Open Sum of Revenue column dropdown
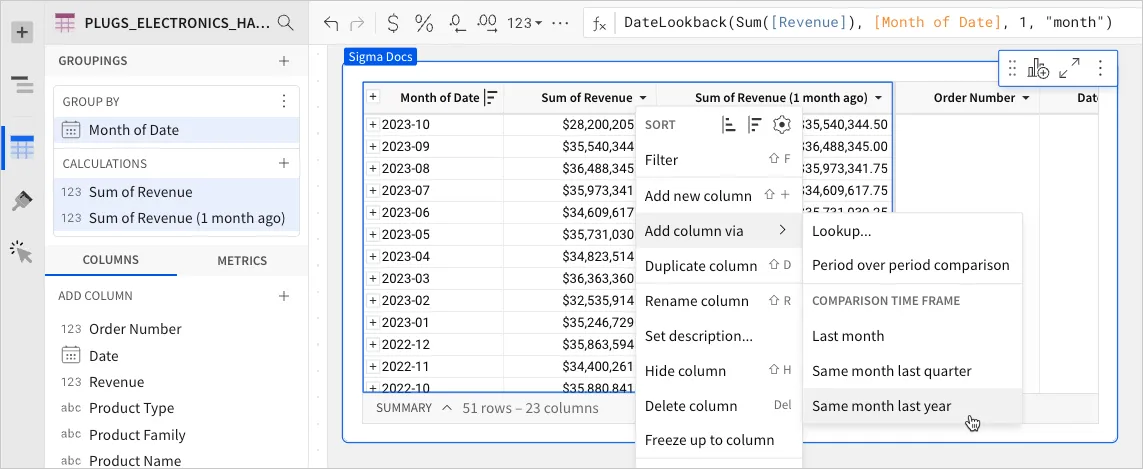This screenshot has width=1143, height=469. (x=644, y=98)
